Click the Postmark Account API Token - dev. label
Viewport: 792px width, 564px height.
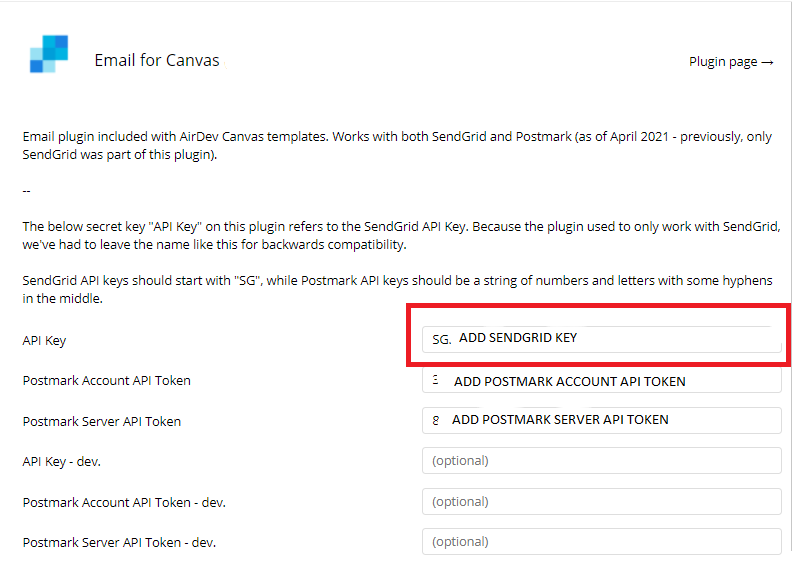(124, 502)
